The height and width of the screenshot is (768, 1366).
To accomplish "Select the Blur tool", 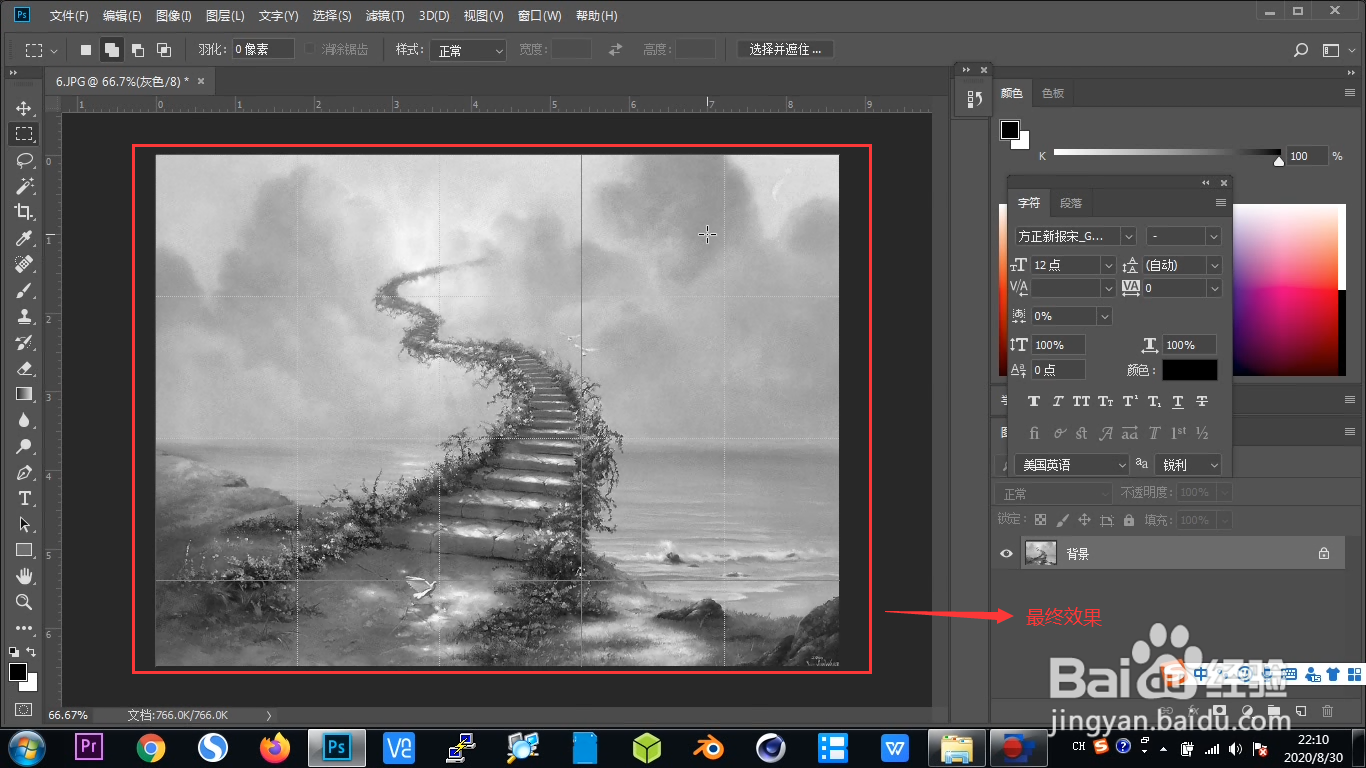I will pos(24,420).
